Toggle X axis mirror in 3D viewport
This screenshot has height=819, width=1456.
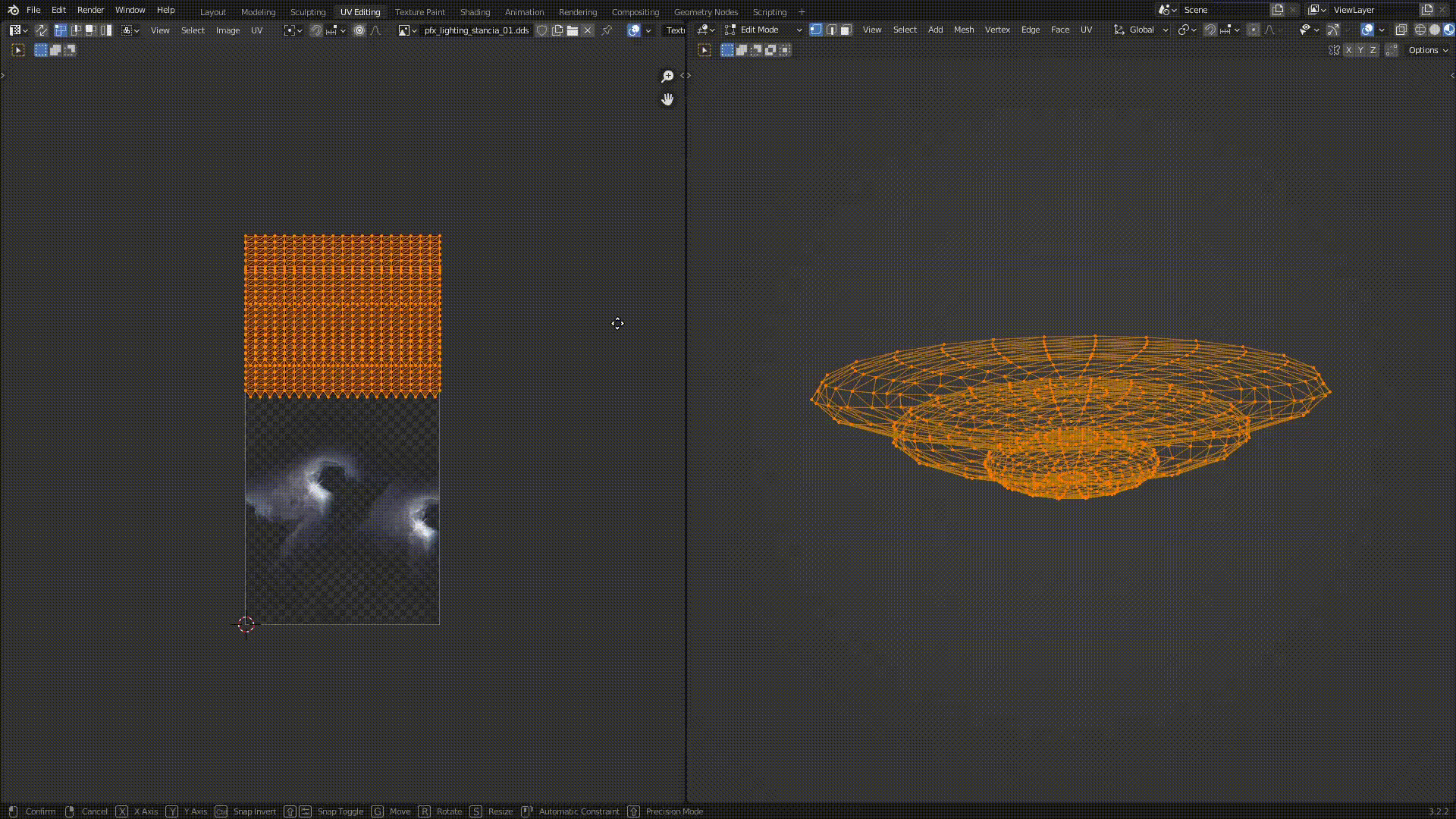(1348, 50)
